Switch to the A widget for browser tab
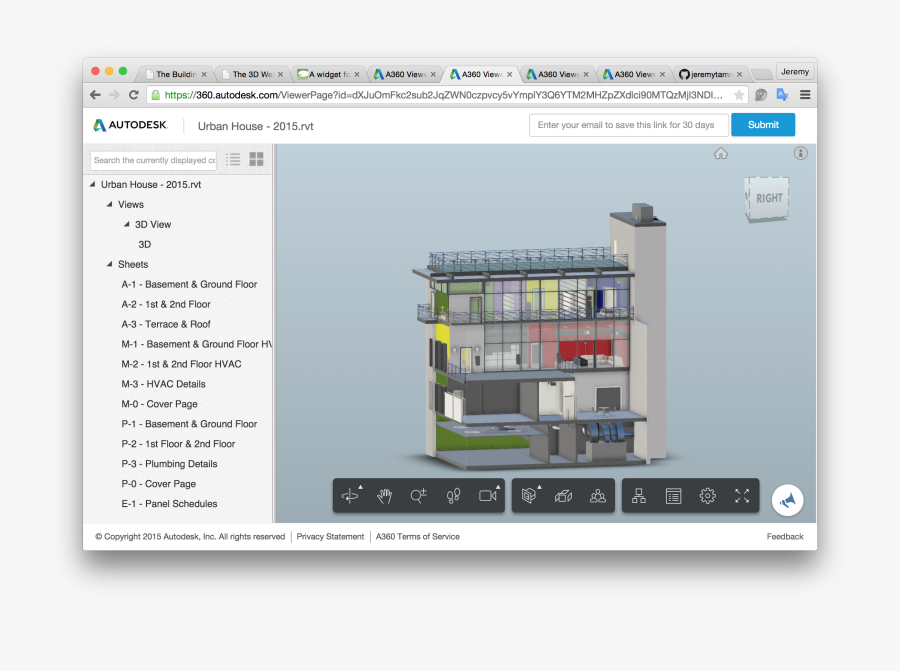900x671 pixels. click(328, 74)
